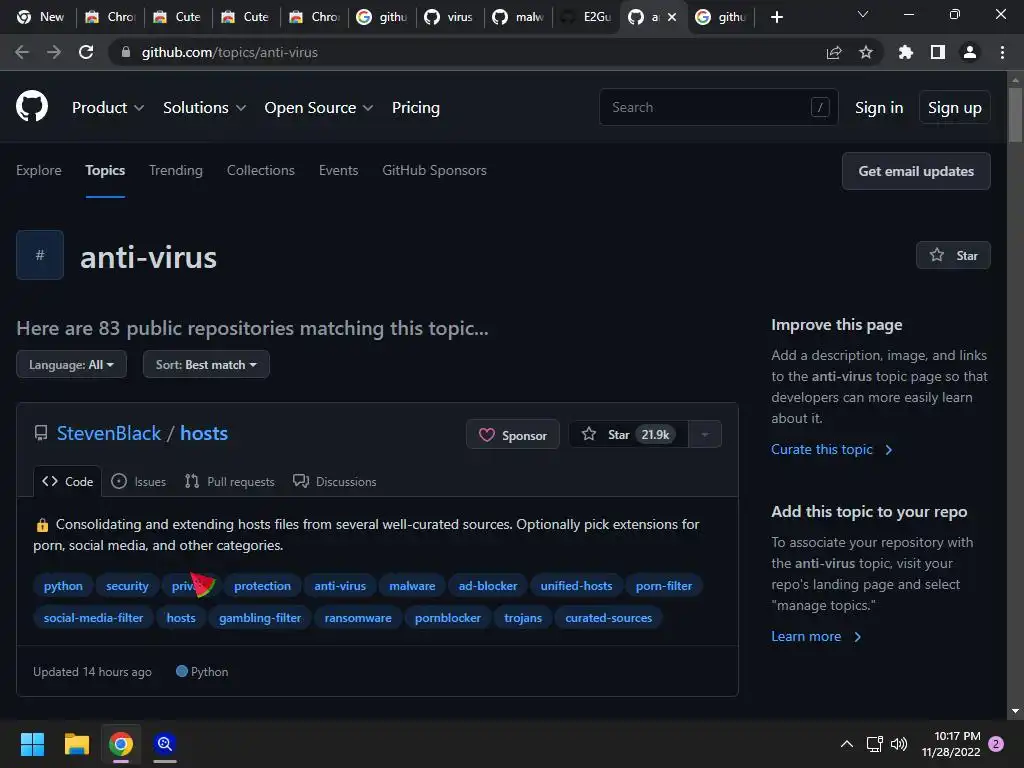Open the Collections tab
Screen dimensions: 1024x768
261,170
